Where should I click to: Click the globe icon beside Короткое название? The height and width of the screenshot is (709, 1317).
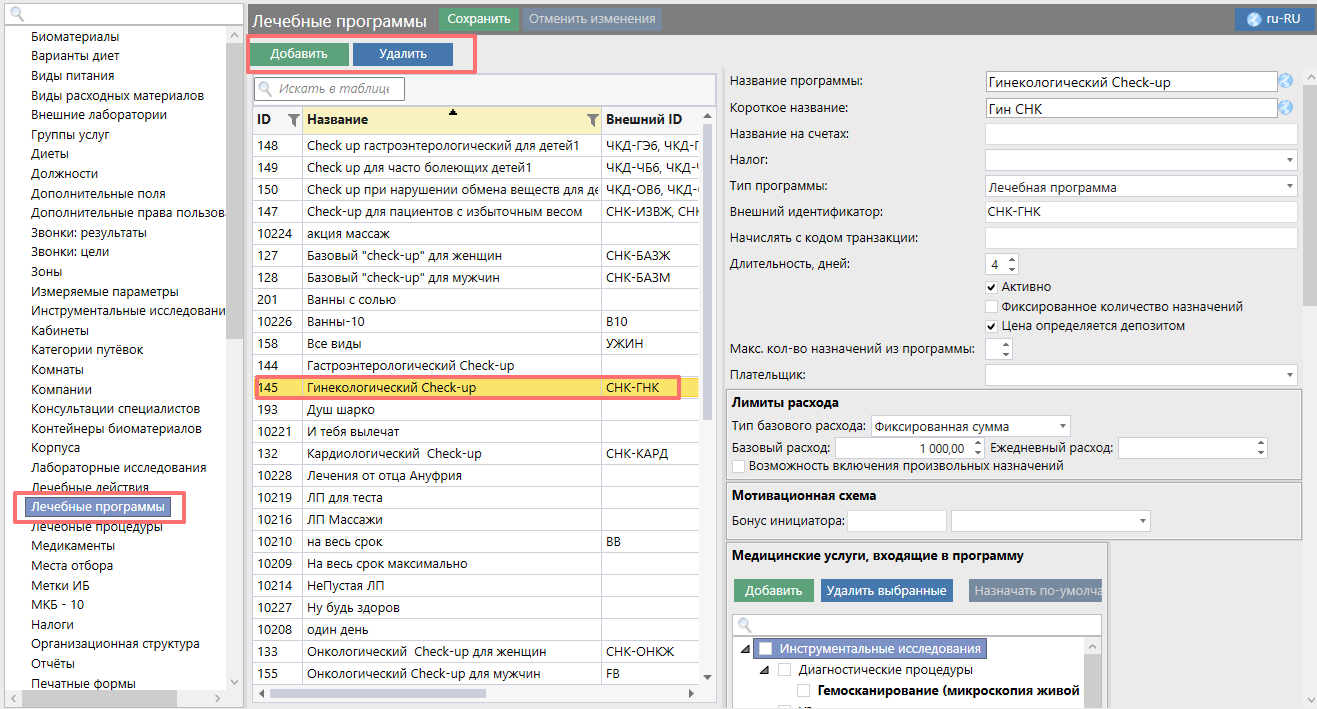1286,108
